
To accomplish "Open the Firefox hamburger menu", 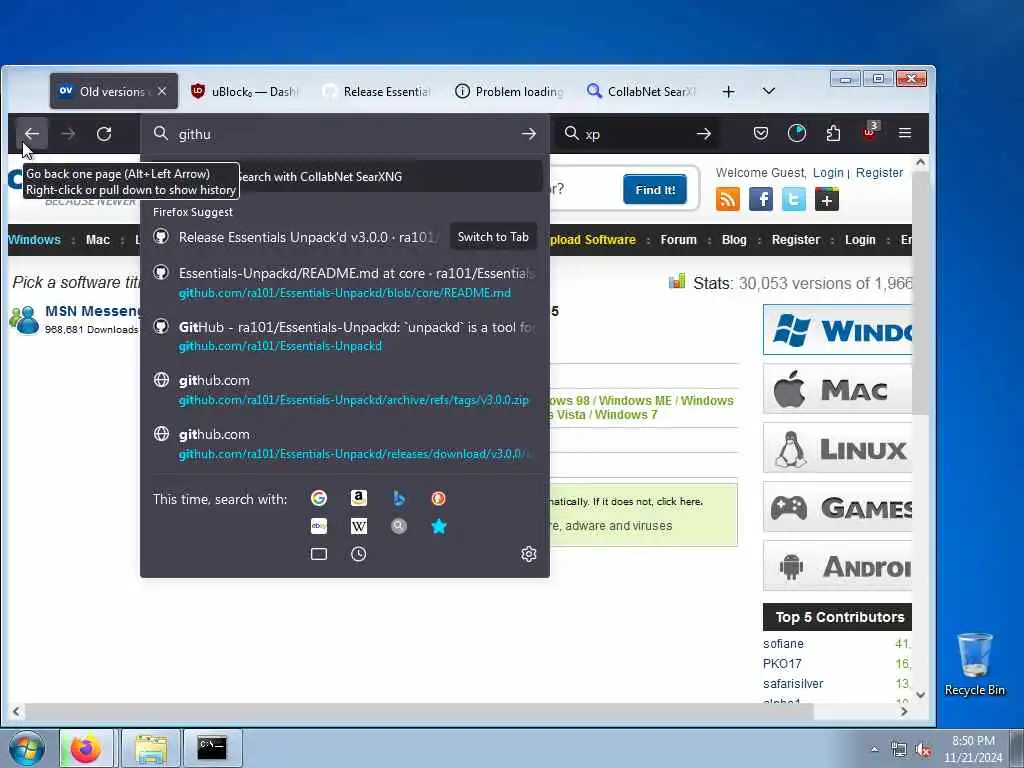I will point(904,133).
